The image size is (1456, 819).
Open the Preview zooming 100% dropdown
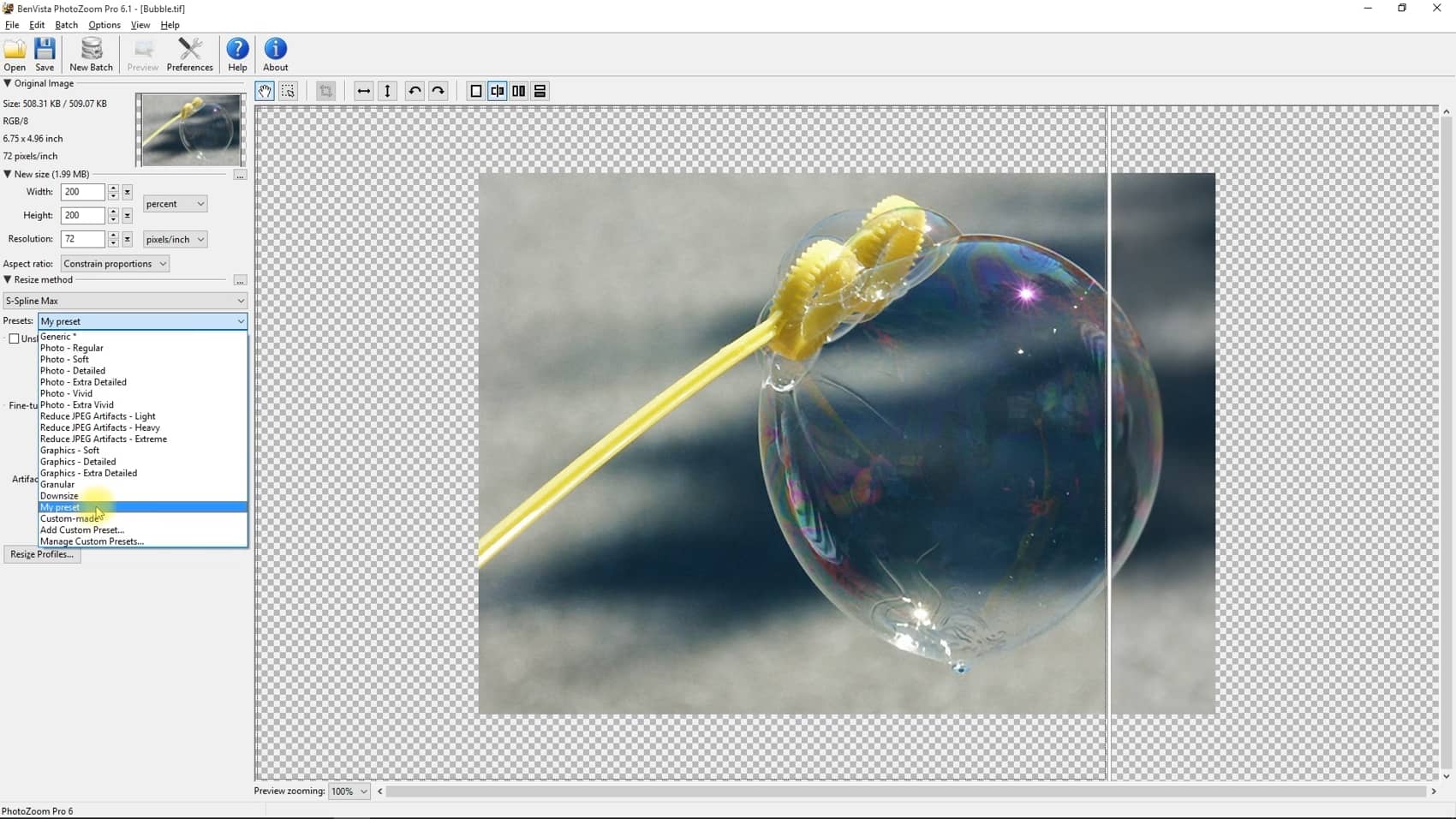tap(349, 792)
